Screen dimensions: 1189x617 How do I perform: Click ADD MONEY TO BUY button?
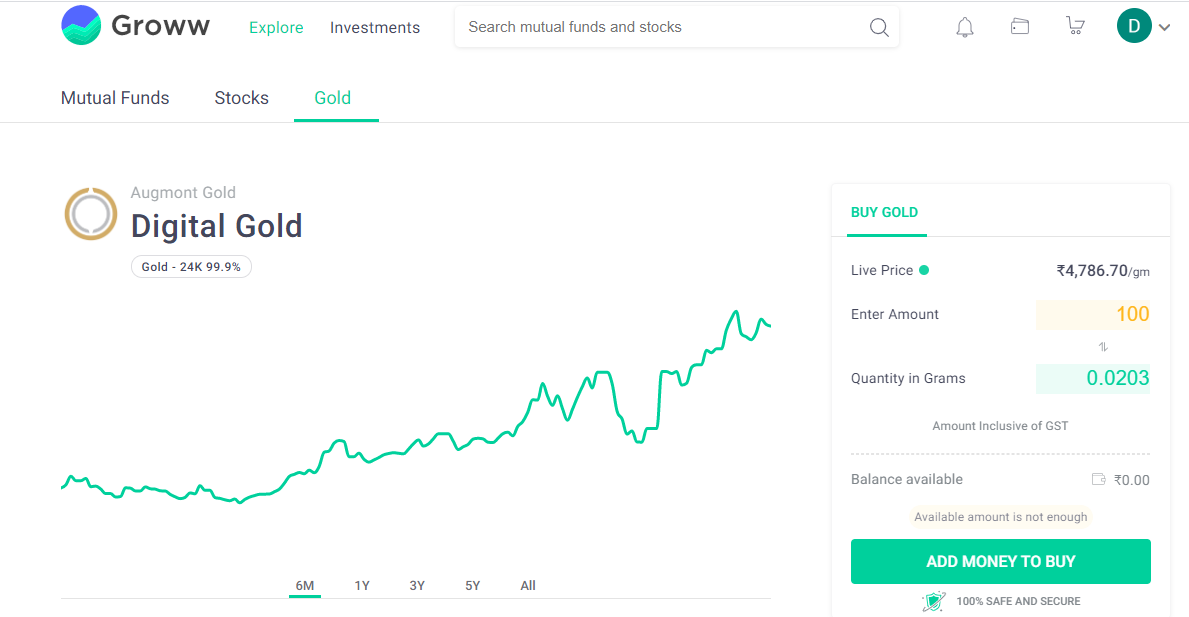(1000, 562)
